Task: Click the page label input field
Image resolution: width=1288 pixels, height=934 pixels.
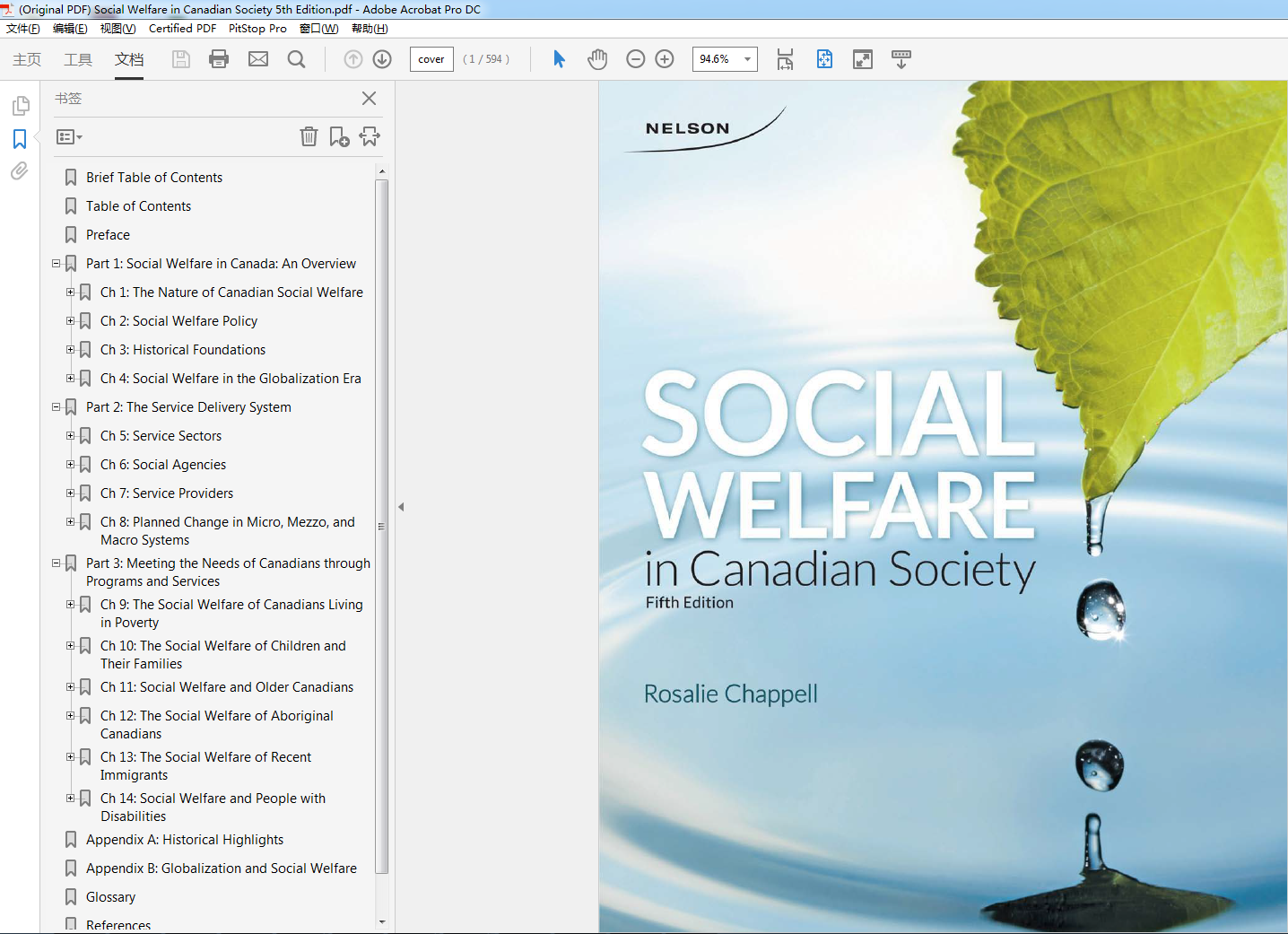Action: pyautogui.click(x=431, y=59)
